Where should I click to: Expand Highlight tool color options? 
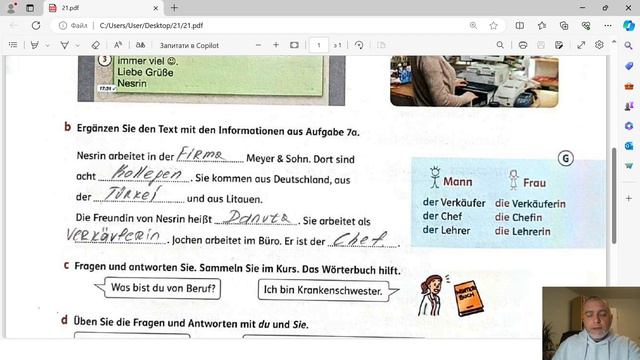48,45
